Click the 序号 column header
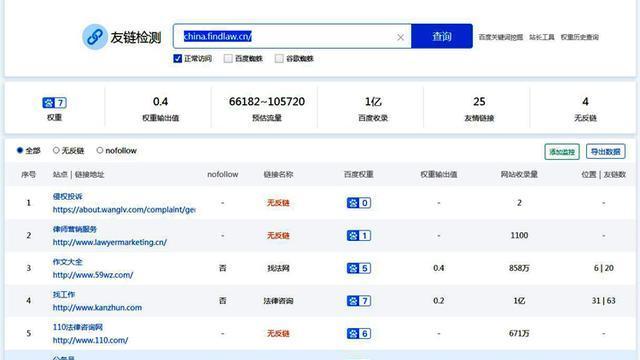 coord(29,175)
